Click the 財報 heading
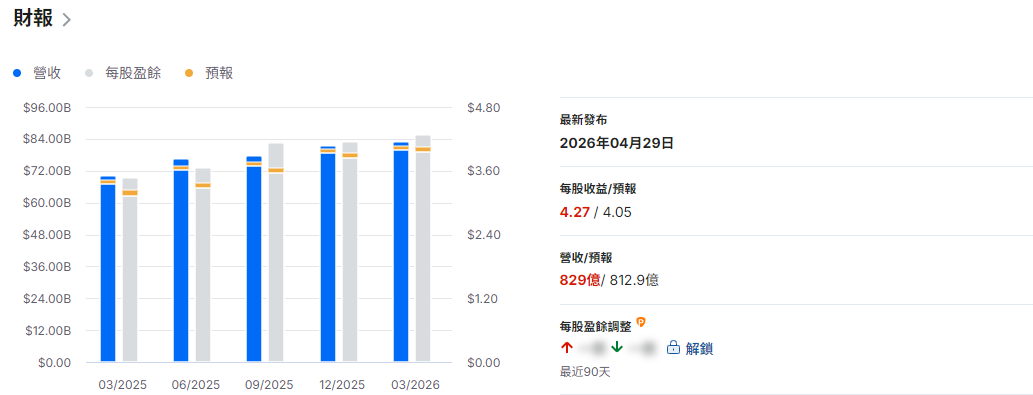Viewport: 1033px width, 395px height. (33, 18)
